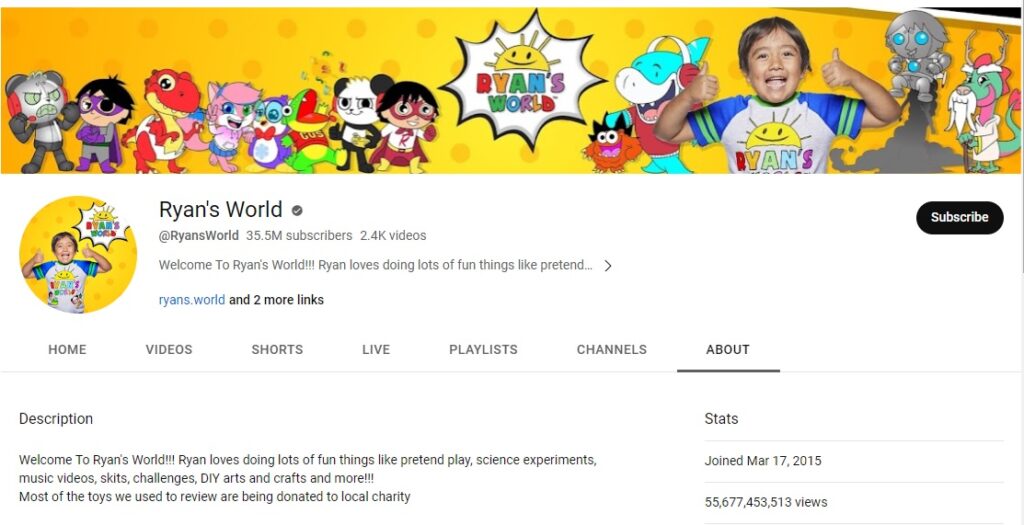The height and width of the screenshot is (525, 1024).
Task: Switch to the CHANNELS tab
Action: coord(611,350)
